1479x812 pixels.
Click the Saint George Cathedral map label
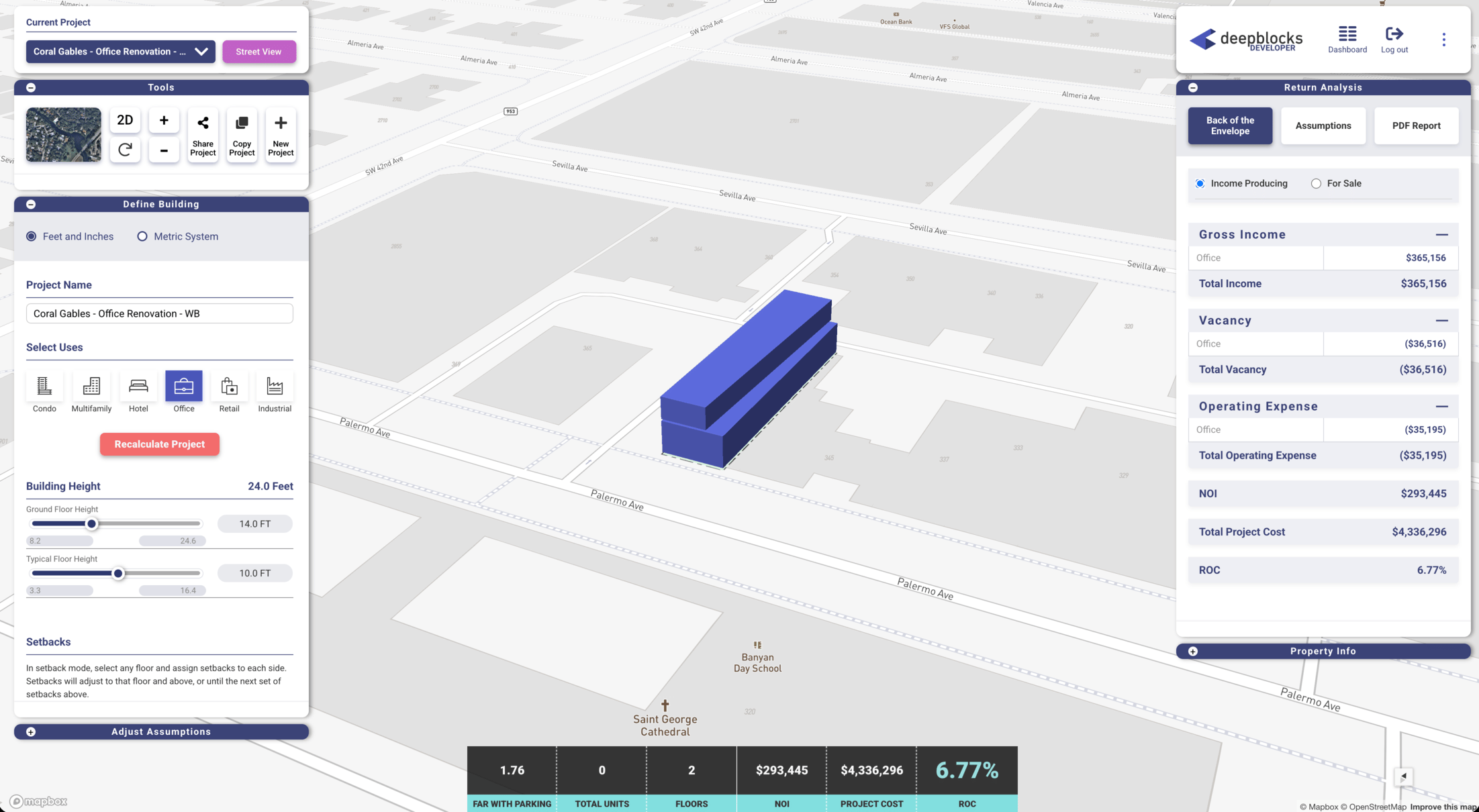pyautogui.click(x=665, y=725)
